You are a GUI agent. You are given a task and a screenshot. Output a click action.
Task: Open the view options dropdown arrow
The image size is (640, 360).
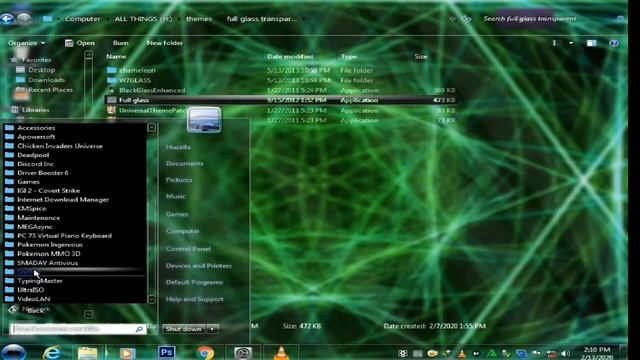[x=571, y=43]
